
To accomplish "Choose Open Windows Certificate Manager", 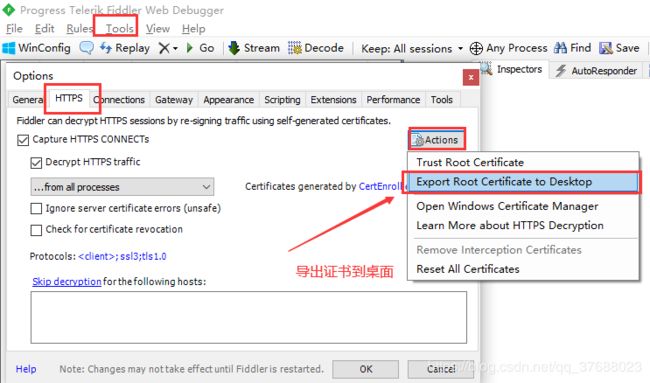I will (523, 206).
